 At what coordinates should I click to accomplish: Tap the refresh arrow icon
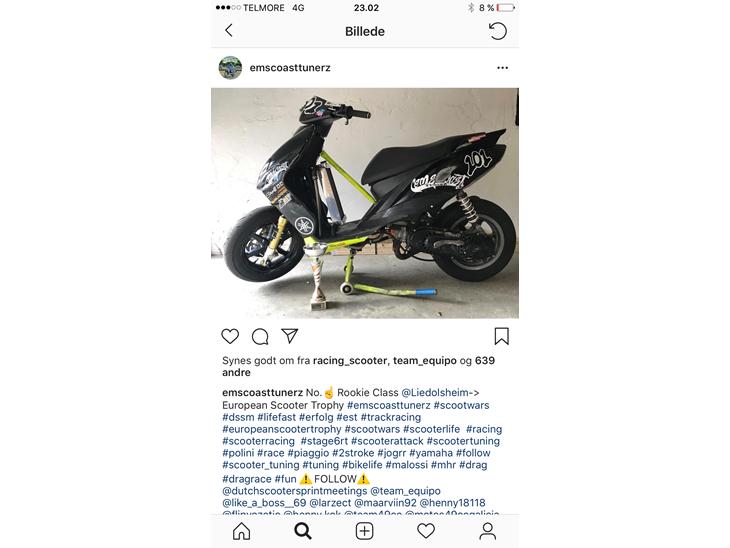(498, 31)
